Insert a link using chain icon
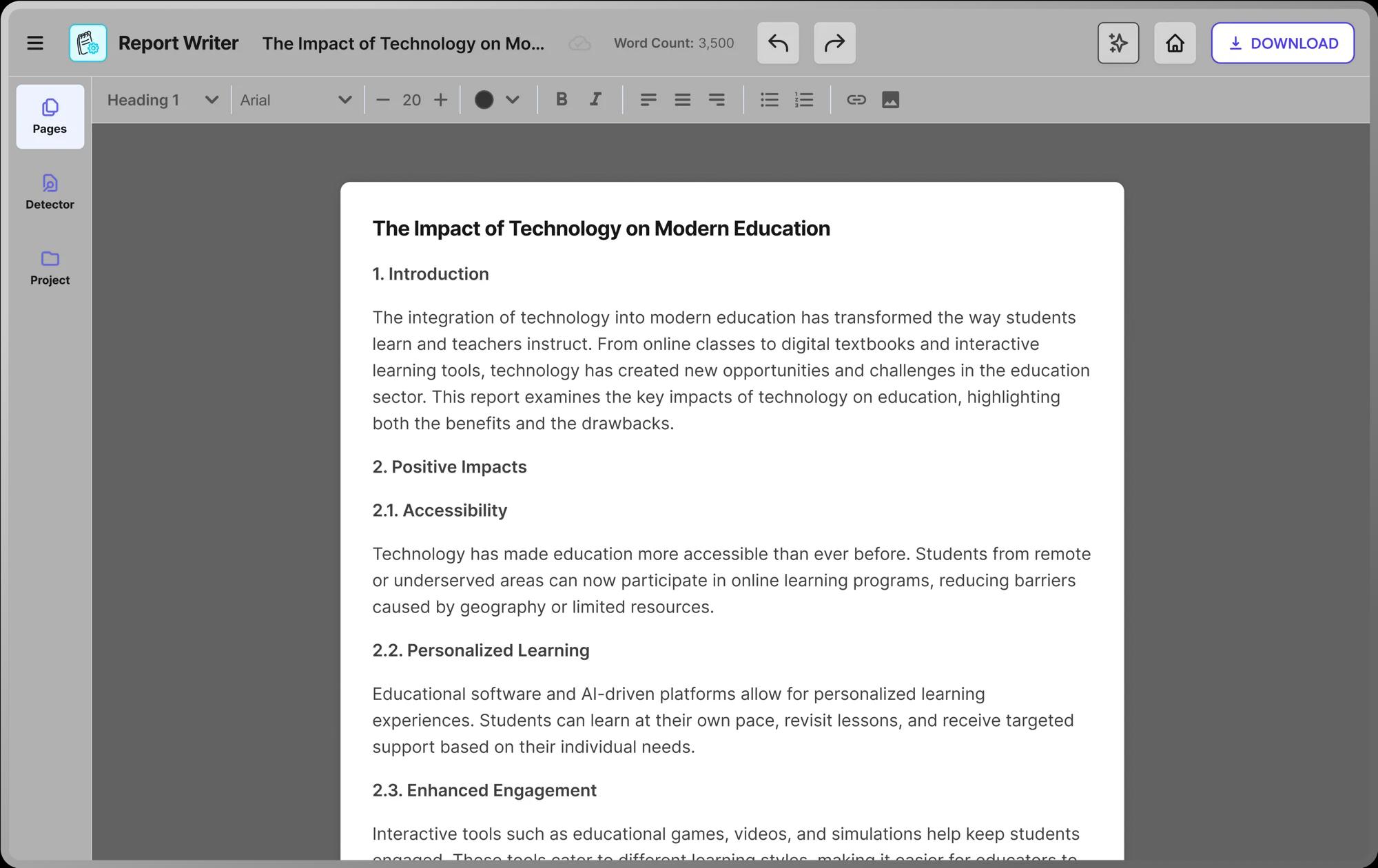1378x868 pixels. point(856,100)
